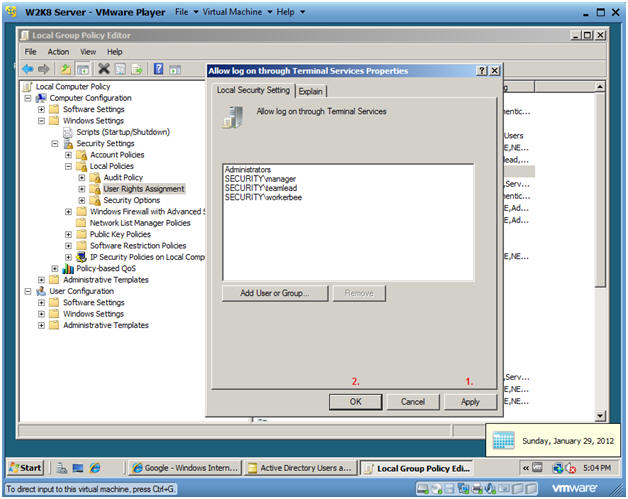Expand Software Settings under Computer Configuration
Viewport: 628px width, 499px height.
pyautogui.click(x=41, y=109)
